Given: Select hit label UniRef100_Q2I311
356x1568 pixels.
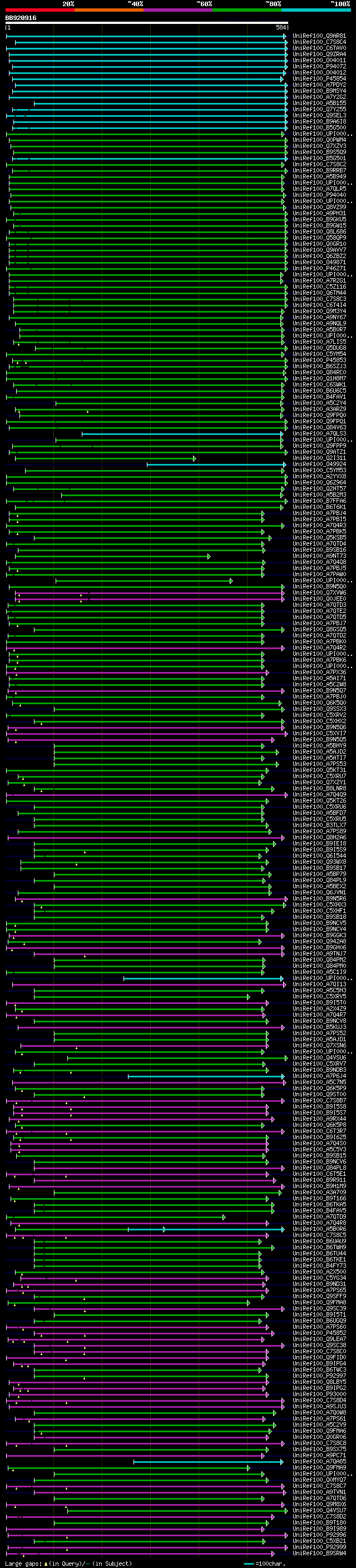Looking at the screenshot, I should (319, 458).
